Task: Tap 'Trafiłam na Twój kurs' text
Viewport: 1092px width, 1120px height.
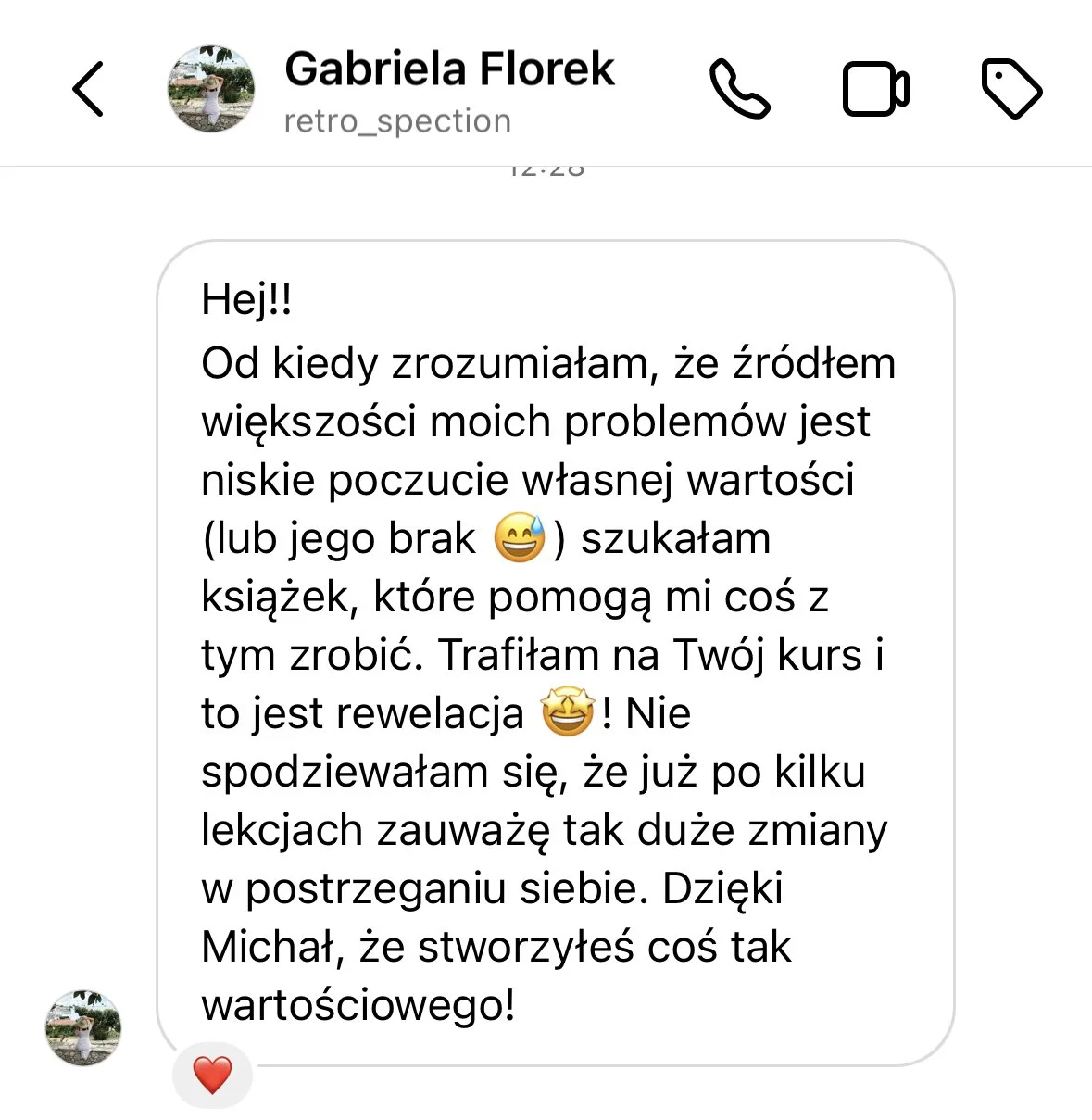Action: 650,655
